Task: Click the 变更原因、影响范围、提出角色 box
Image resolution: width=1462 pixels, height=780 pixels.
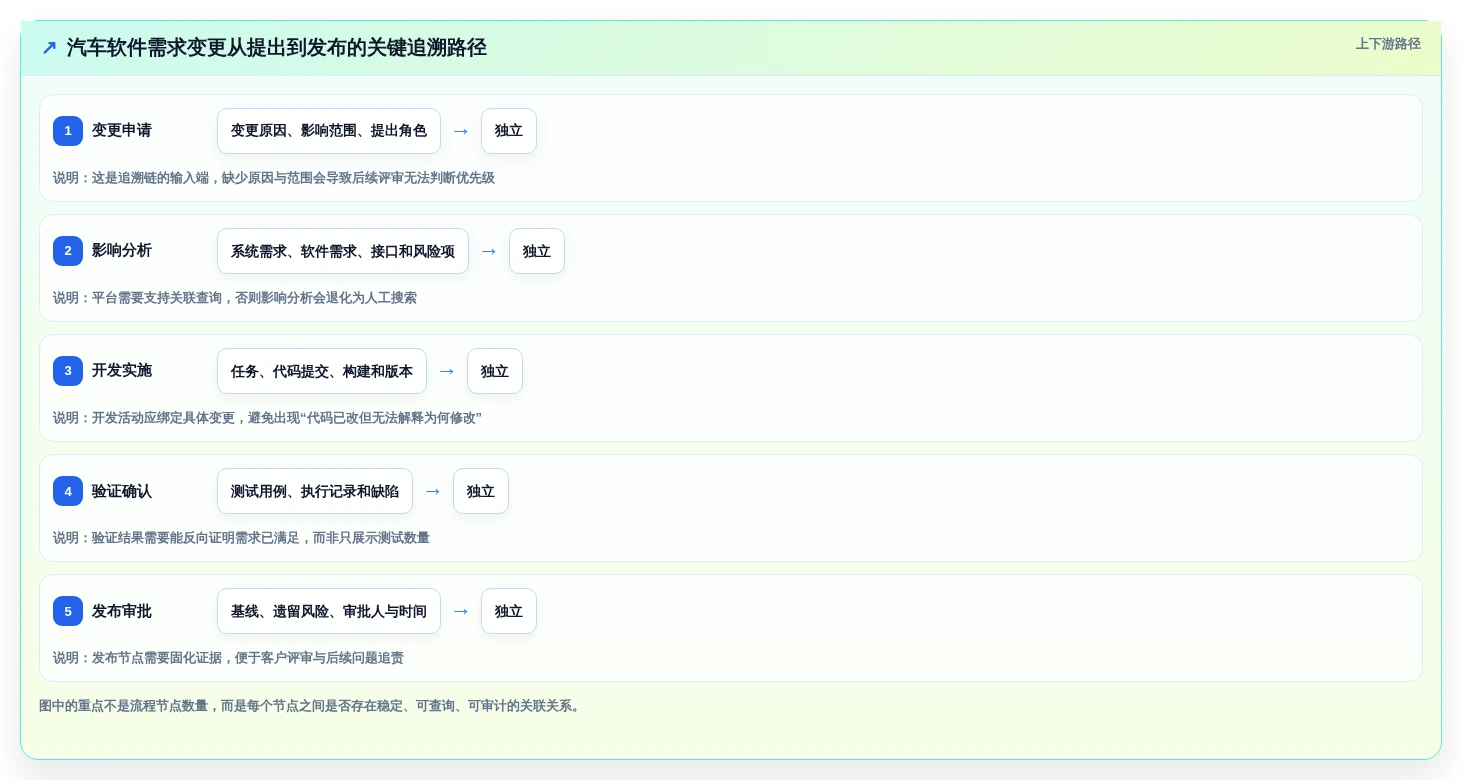Action: [329, 131]
